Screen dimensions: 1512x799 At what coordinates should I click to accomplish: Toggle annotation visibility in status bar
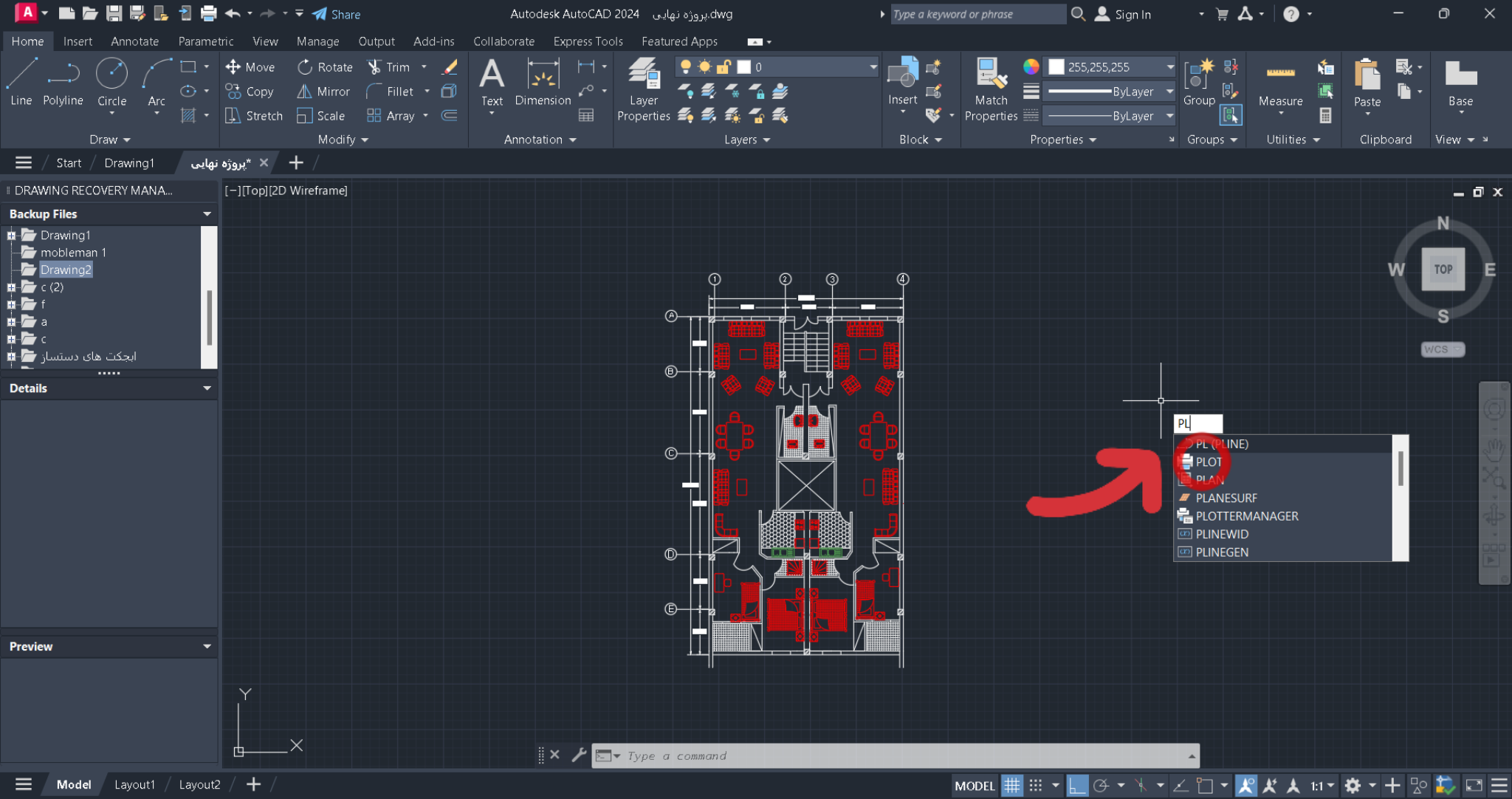click(1246, 785)
